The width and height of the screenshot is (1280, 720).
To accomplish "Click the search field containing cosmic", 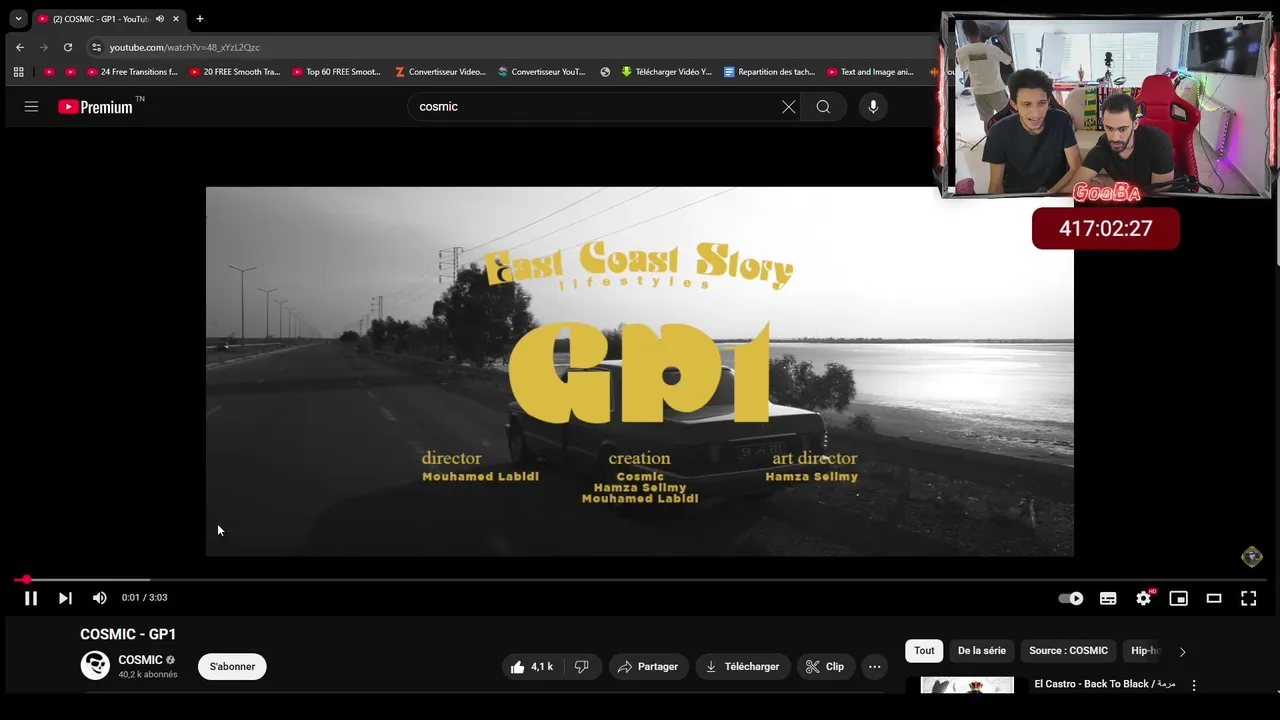I will point(595,107).
